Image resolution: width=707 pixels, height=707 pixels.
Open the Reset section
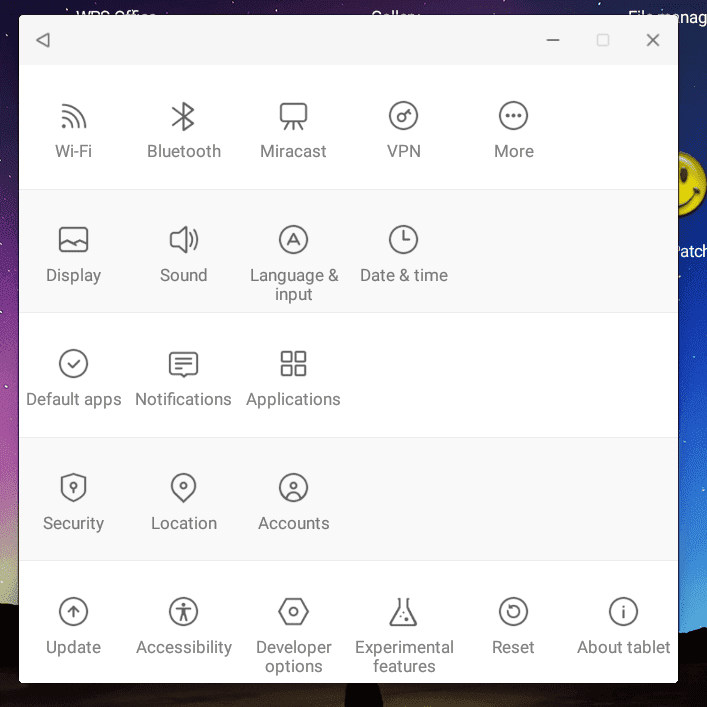tap(514, 626)
